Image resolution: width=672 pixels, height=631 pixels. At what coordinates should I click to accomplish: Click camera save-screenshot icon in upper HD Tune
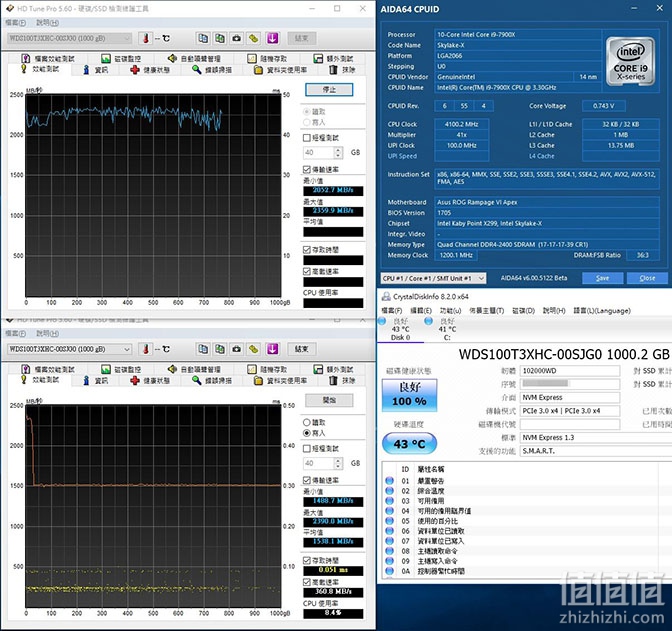(x=237, y=38)
